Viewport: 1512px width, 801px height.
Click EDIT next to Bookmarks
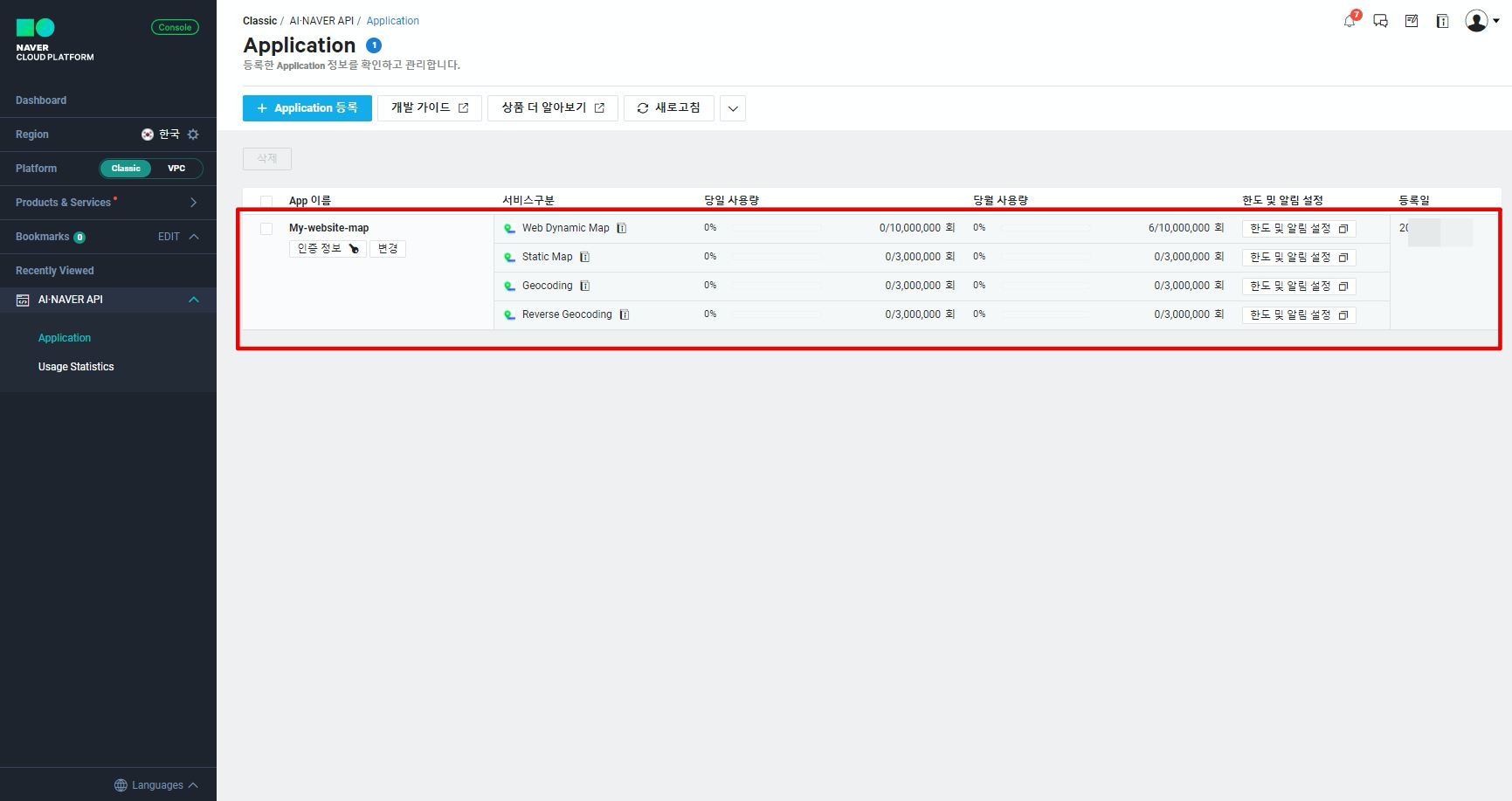coord(169,237)
